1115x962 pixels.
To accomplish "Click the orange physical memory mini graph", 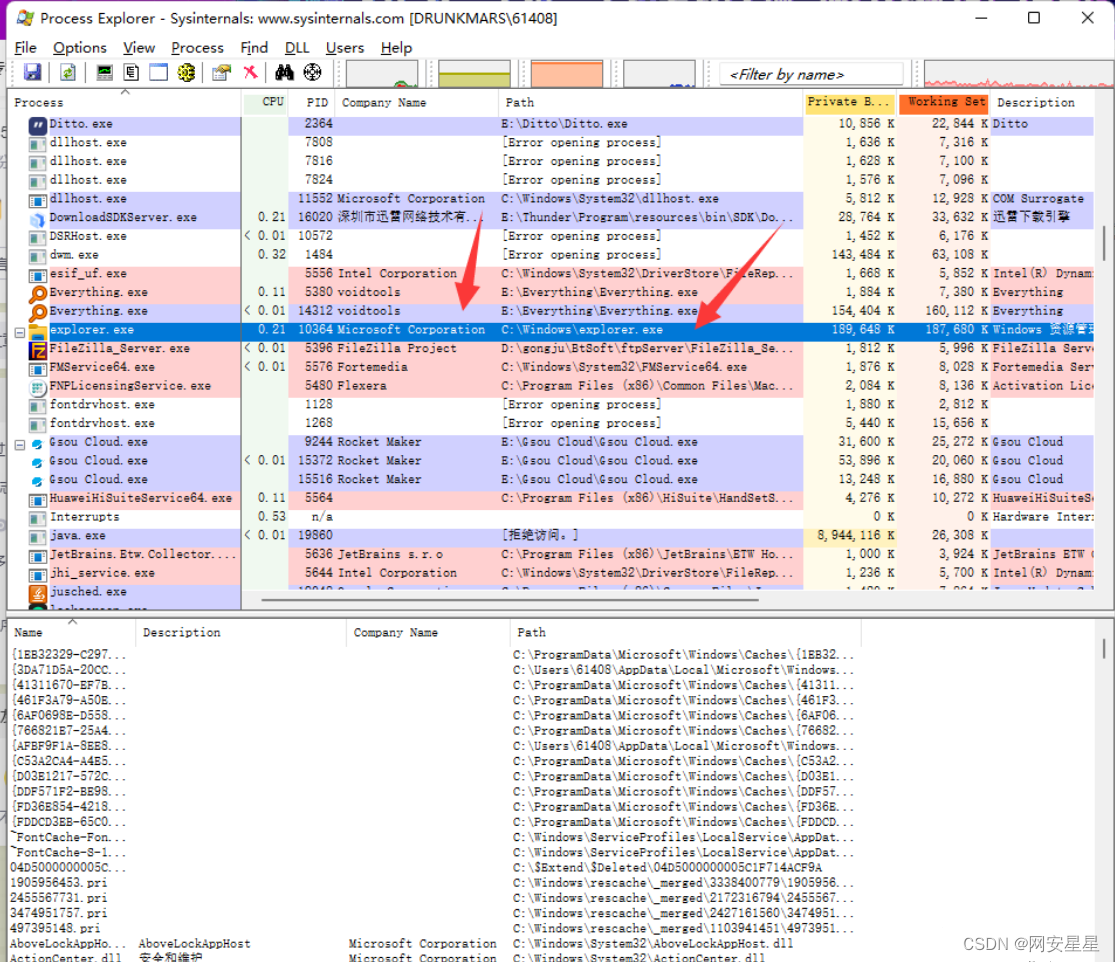I will [567, 73].
